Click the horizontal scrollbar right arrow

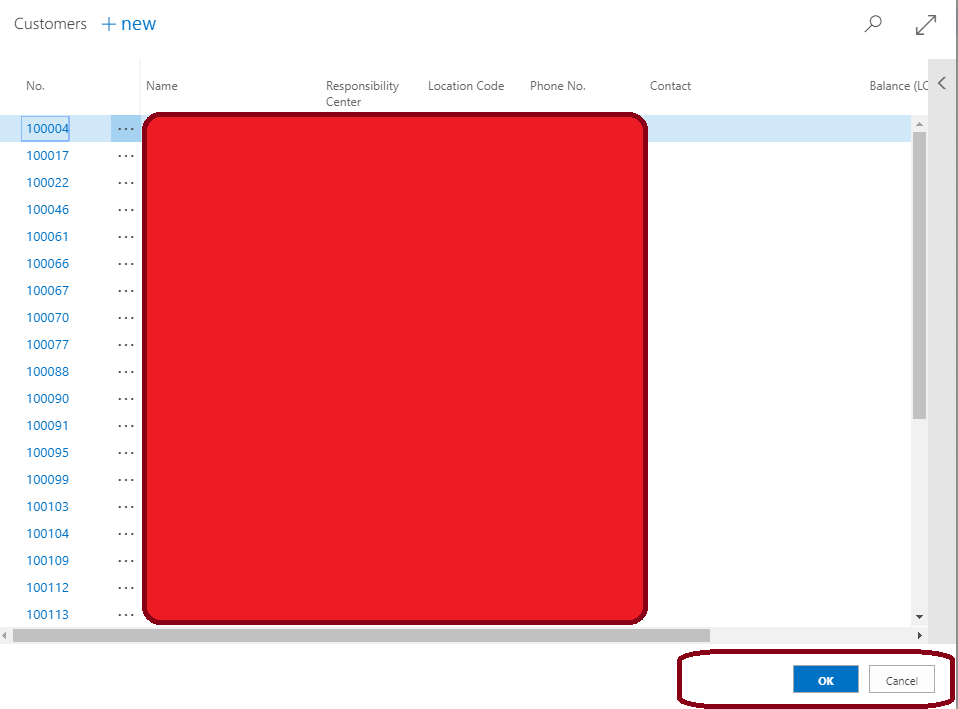pos(920,635)
